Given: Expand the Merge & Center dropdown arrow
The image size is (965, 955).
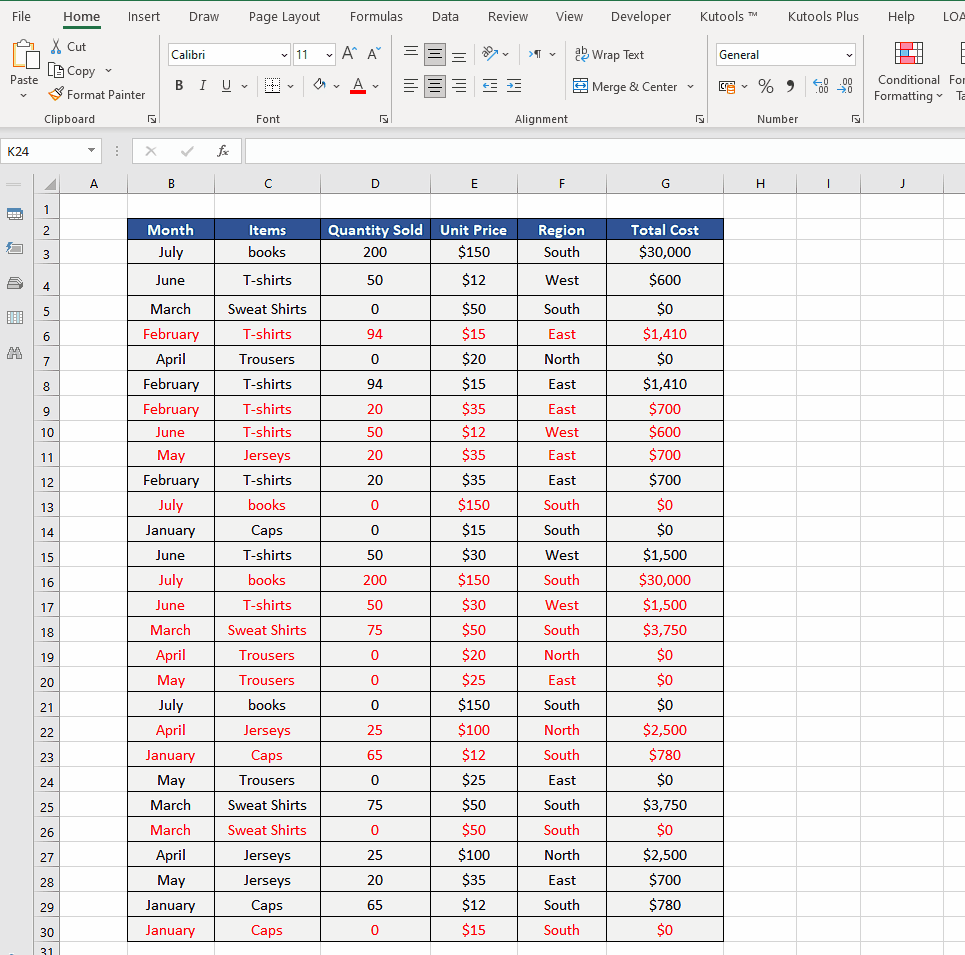Looking at the screenshot, I should (x=691, y=87).
